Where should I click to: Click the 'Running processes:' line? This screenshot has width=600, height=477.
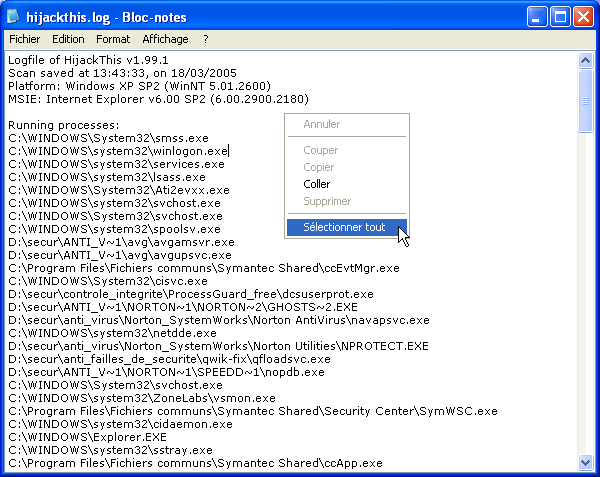64,125
